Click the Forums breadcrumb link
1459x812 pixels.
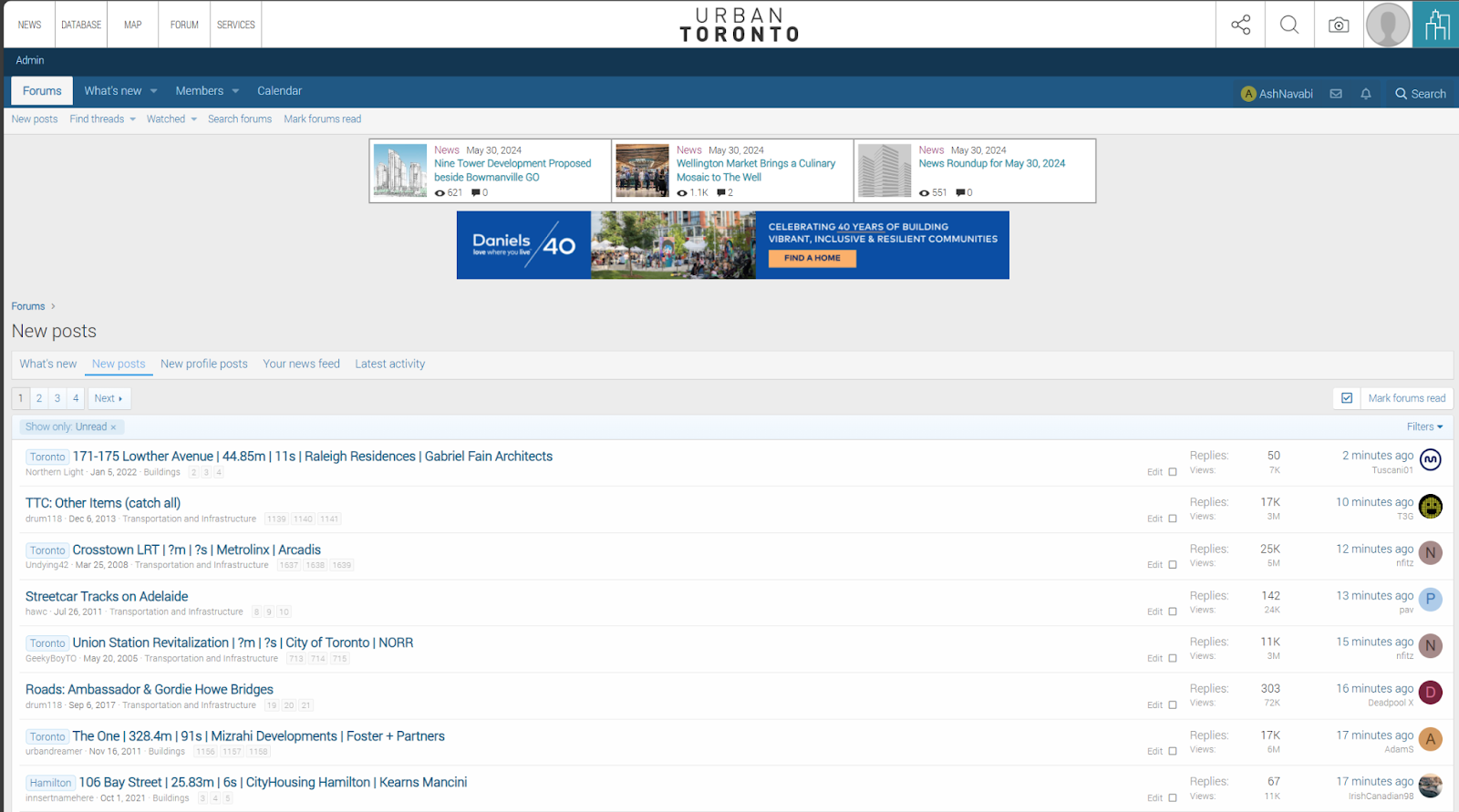[x=28, y=306]
